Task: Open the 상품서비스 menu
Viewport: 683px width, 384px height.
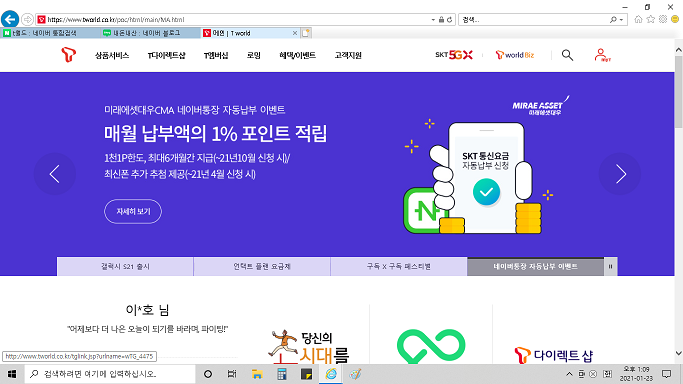Action: point(112,55)
